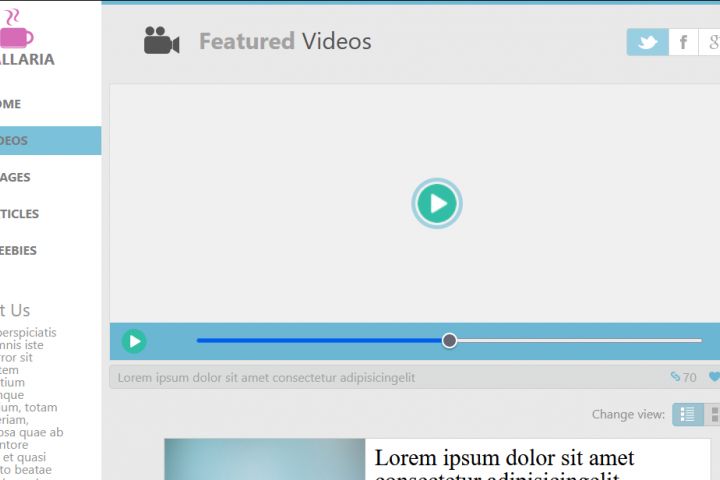Click the "Change view:" label
The image size is (720, 480).
628,414
